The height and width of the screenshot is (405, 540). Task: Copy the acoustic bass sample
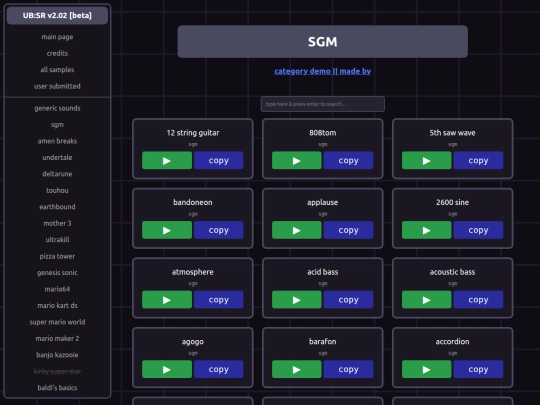pyautogui.click(x=478, y=300)
